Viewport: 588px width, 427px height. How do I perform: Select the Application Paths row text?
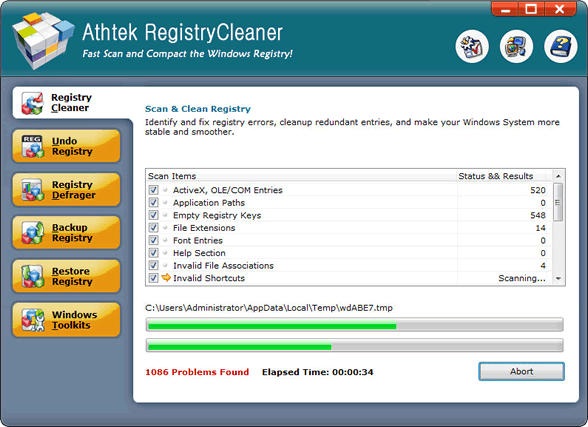(x=209, y=203)
